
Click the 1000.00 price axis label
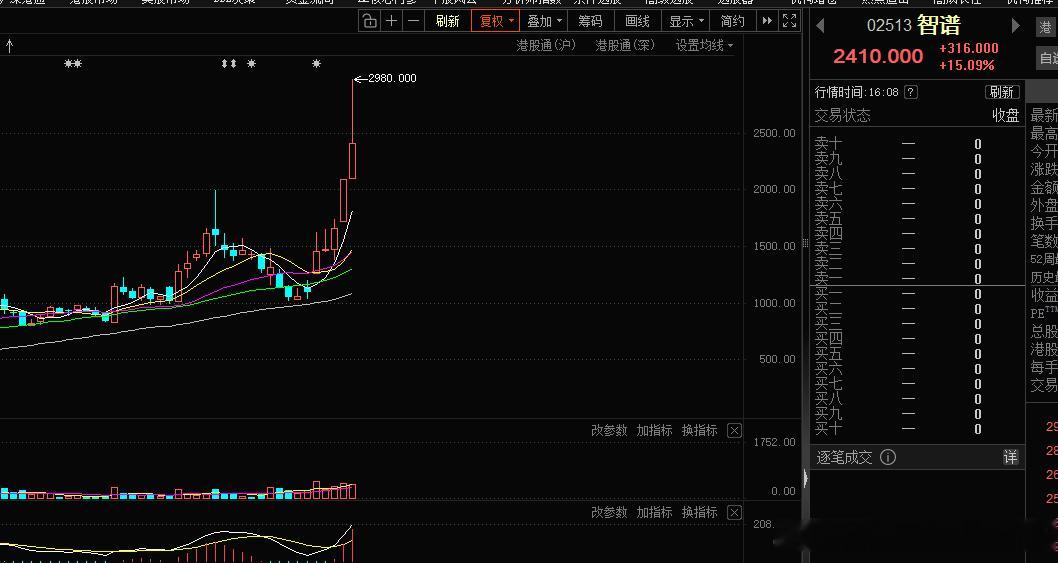pyautogui.click(x=775, y=303)
